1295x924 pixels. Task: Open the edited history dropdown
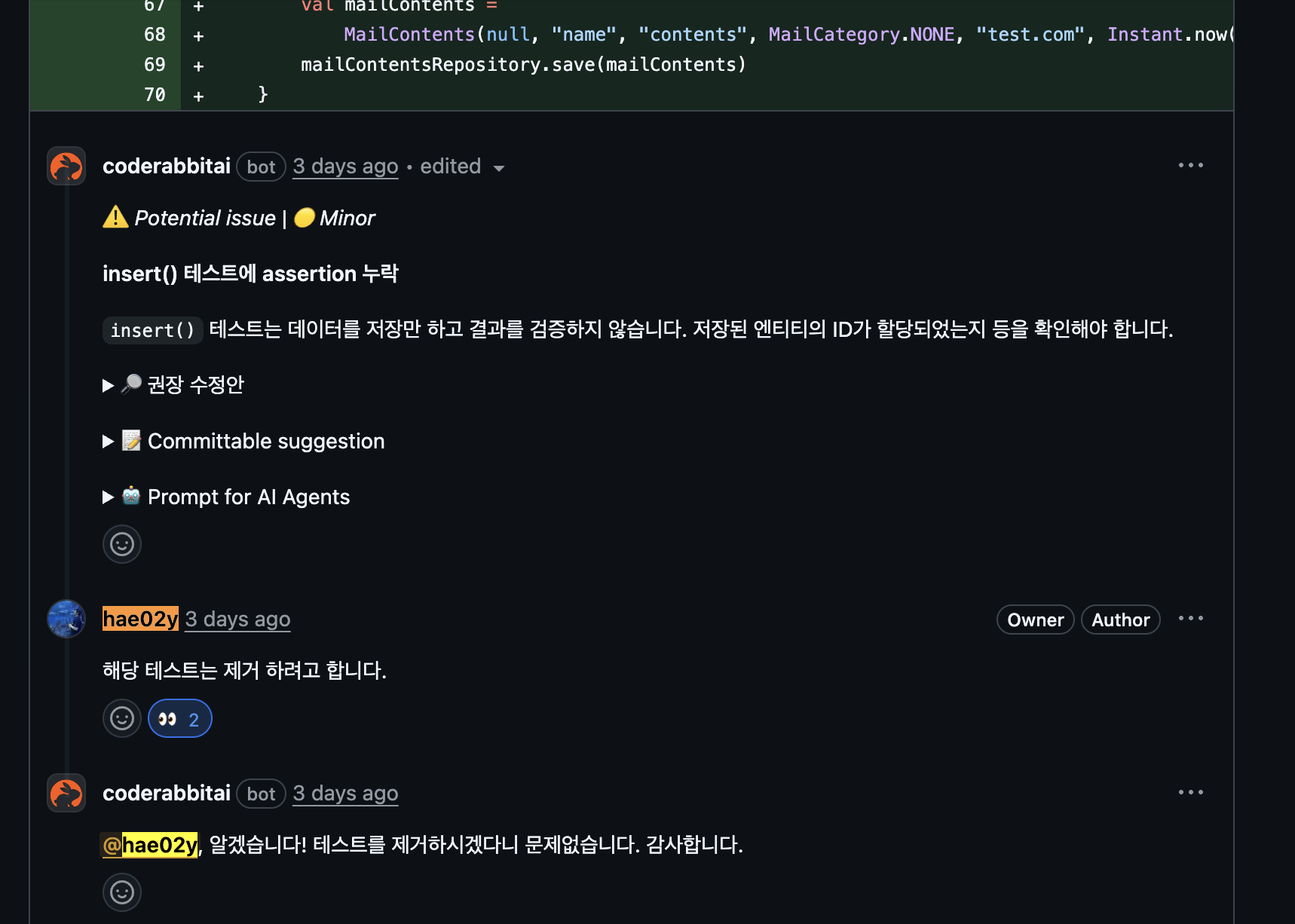[461, 166]
